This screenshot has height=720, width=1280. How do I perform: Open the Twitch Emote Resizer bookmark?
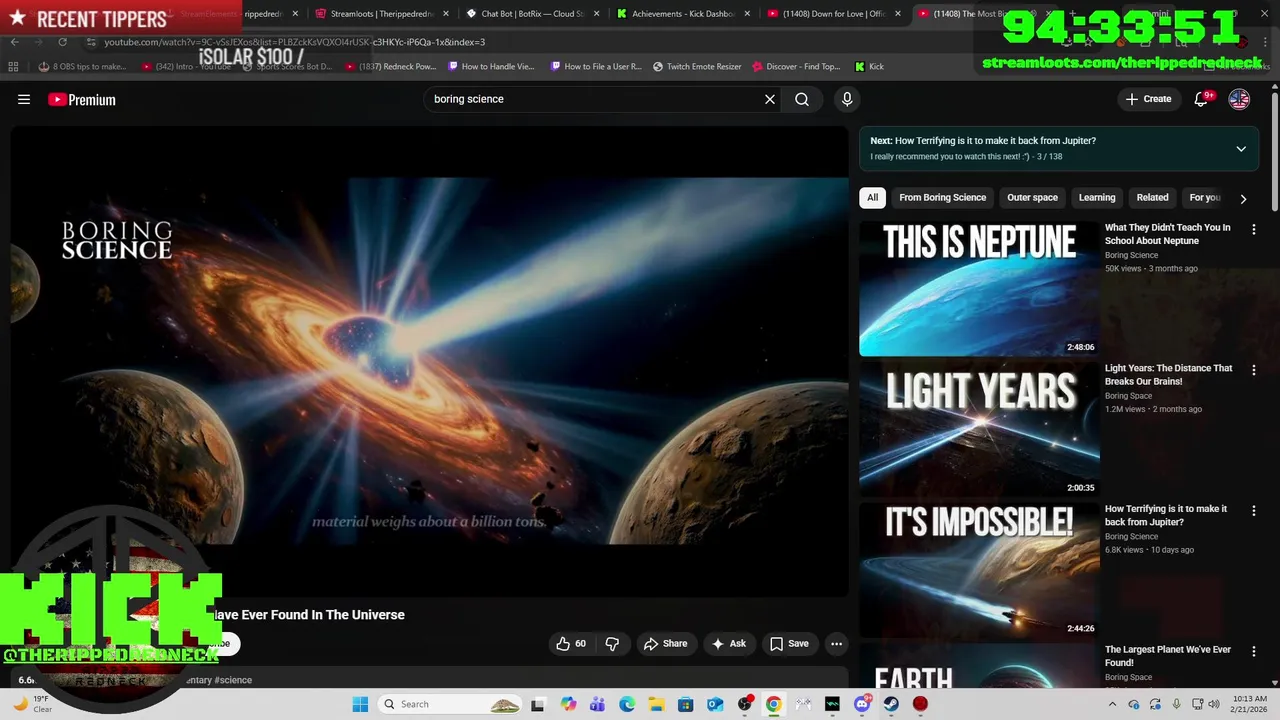697,66
